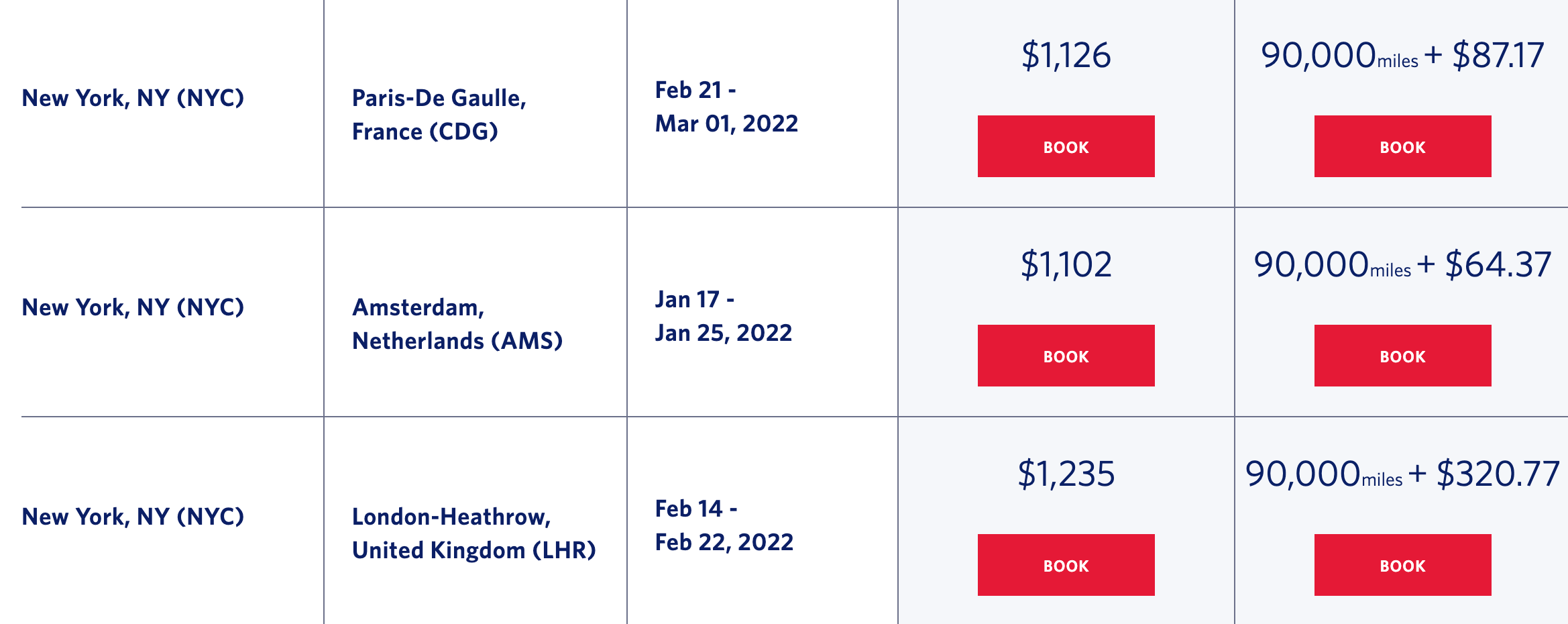Screen dimensions: 1568x624
Task: Book Paris flight with 90,000 miles + $87.17
Action: [1402, 146]
